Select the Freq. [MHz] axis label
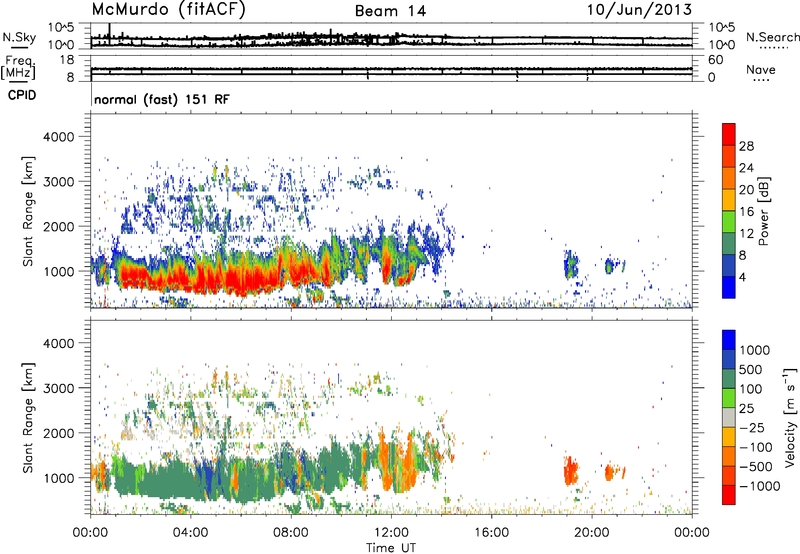800x554 pixels. [19, 67]
